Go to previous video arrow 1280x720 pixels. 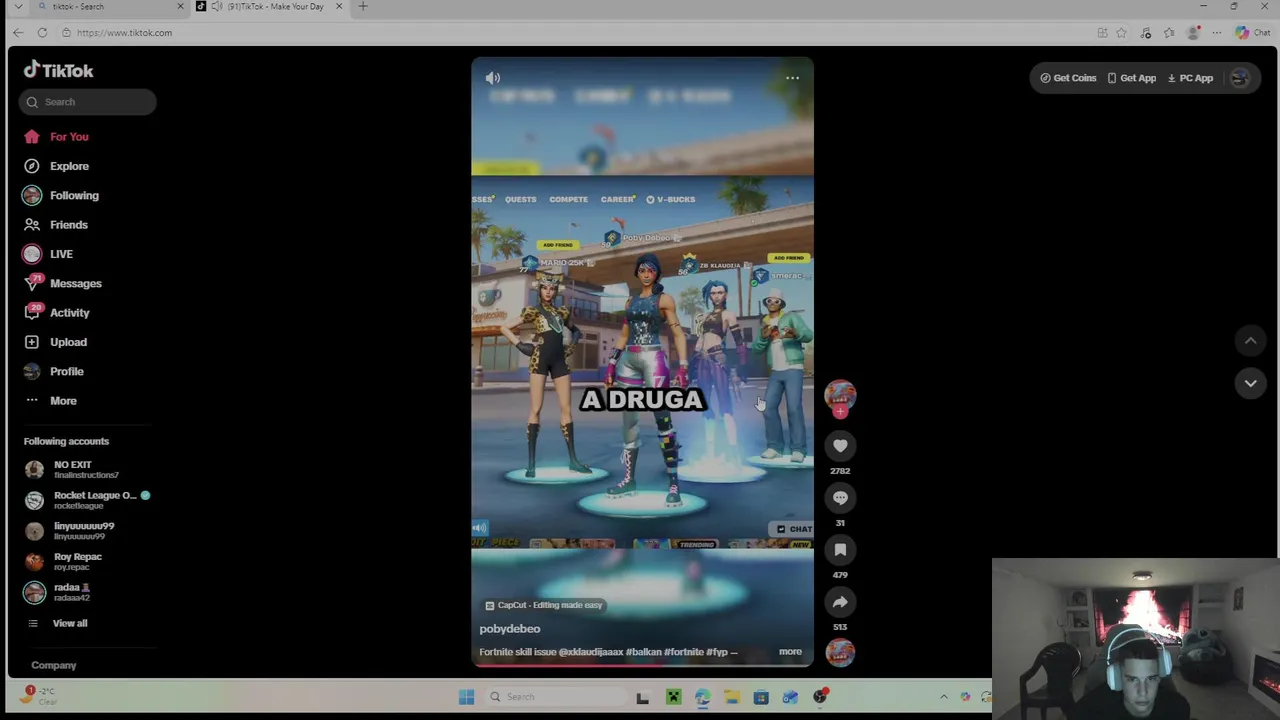pos(1250,341)
